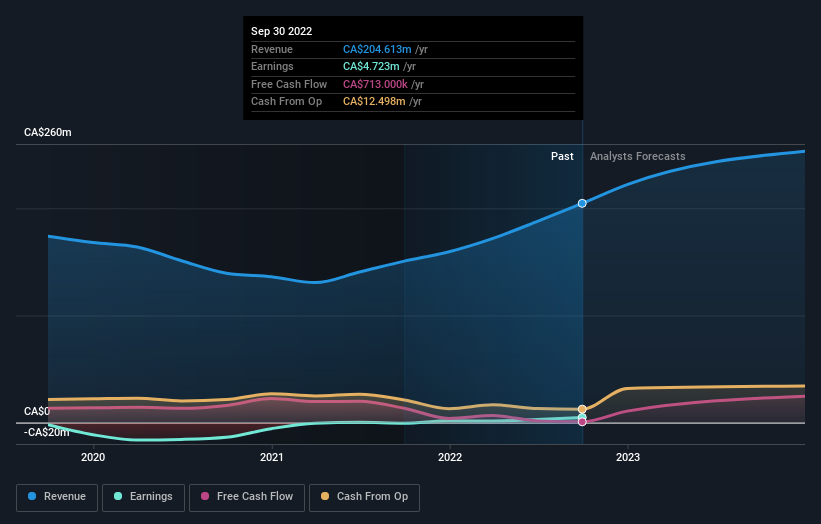Select the Cash From Op orange data marker
821x524 pixels.
click(582, 409)
